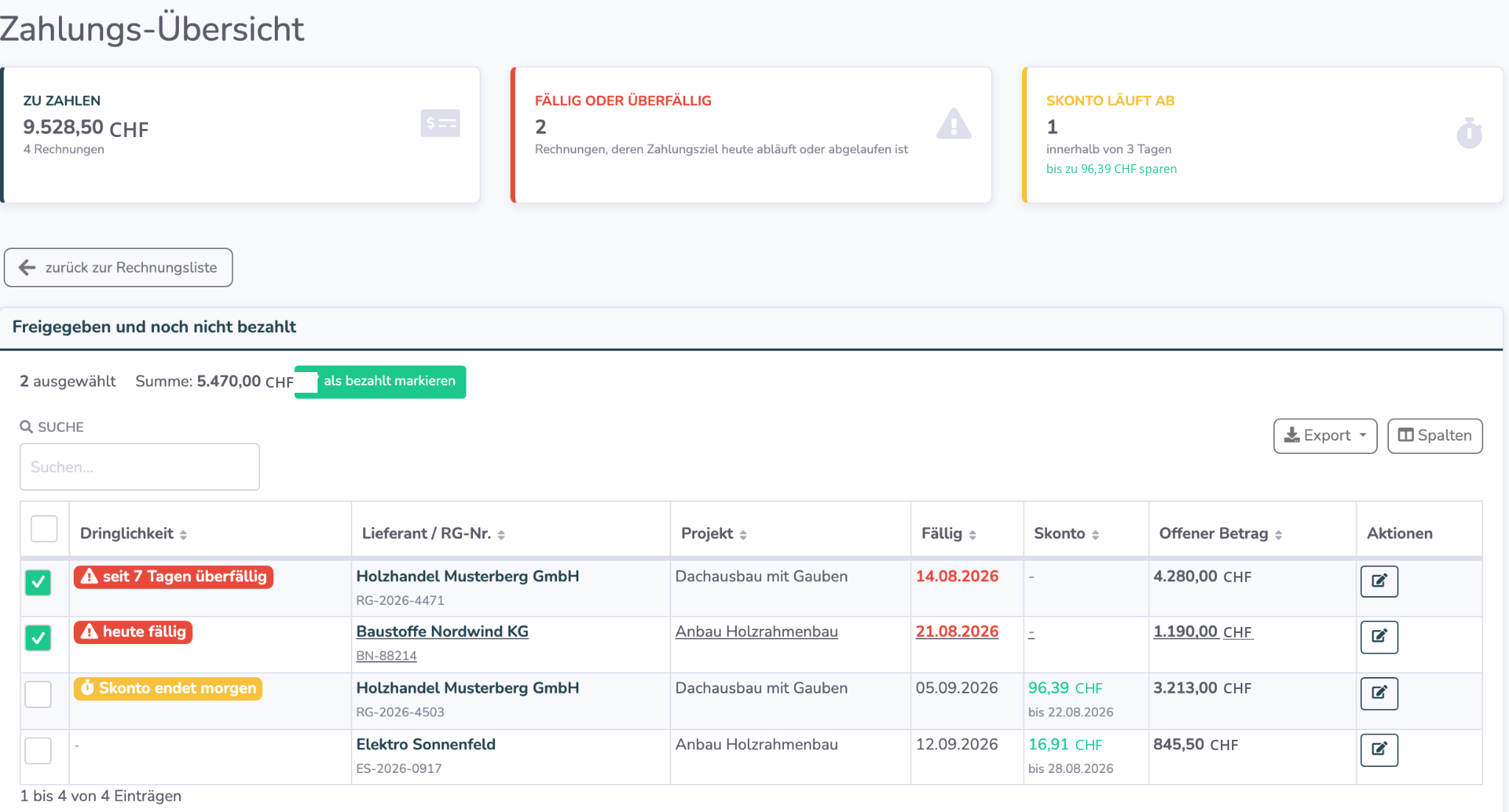1509x812 pixels.
Task: Open edit action for invoice RG-2026-4471
Action: [x=1379, y=581]
